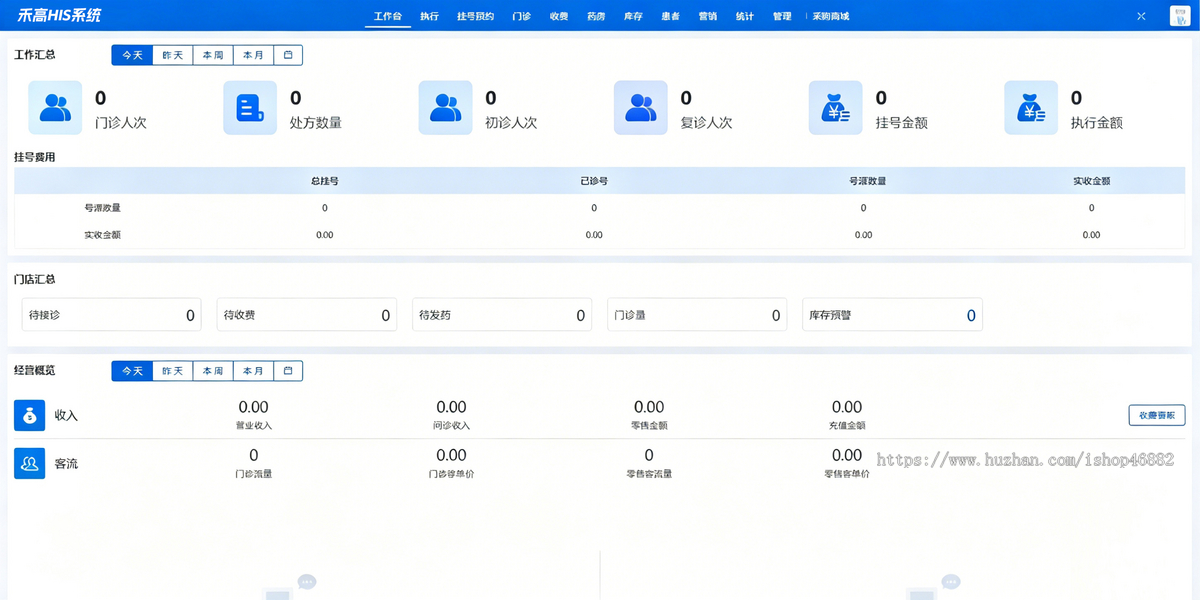Click the 零售客单价 label
Image resolution: width=1200 pixels, height=600 pixels.
pos(847,474)
